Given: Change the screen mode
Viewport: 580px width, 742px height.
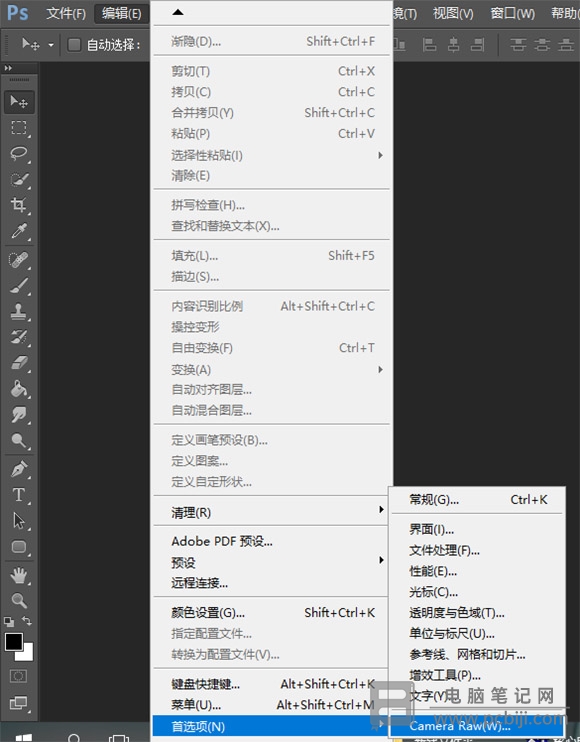Looking at the screenshot, I should pos(18,702).
